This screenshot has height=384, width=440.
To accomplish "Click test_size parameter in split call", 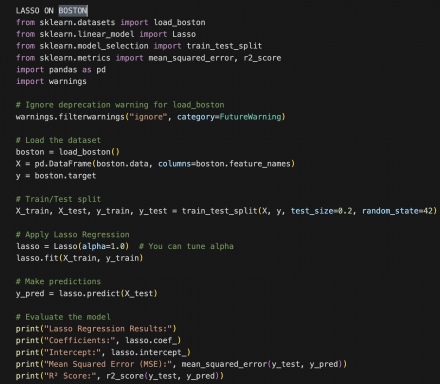I will click(x=312, y=211).
